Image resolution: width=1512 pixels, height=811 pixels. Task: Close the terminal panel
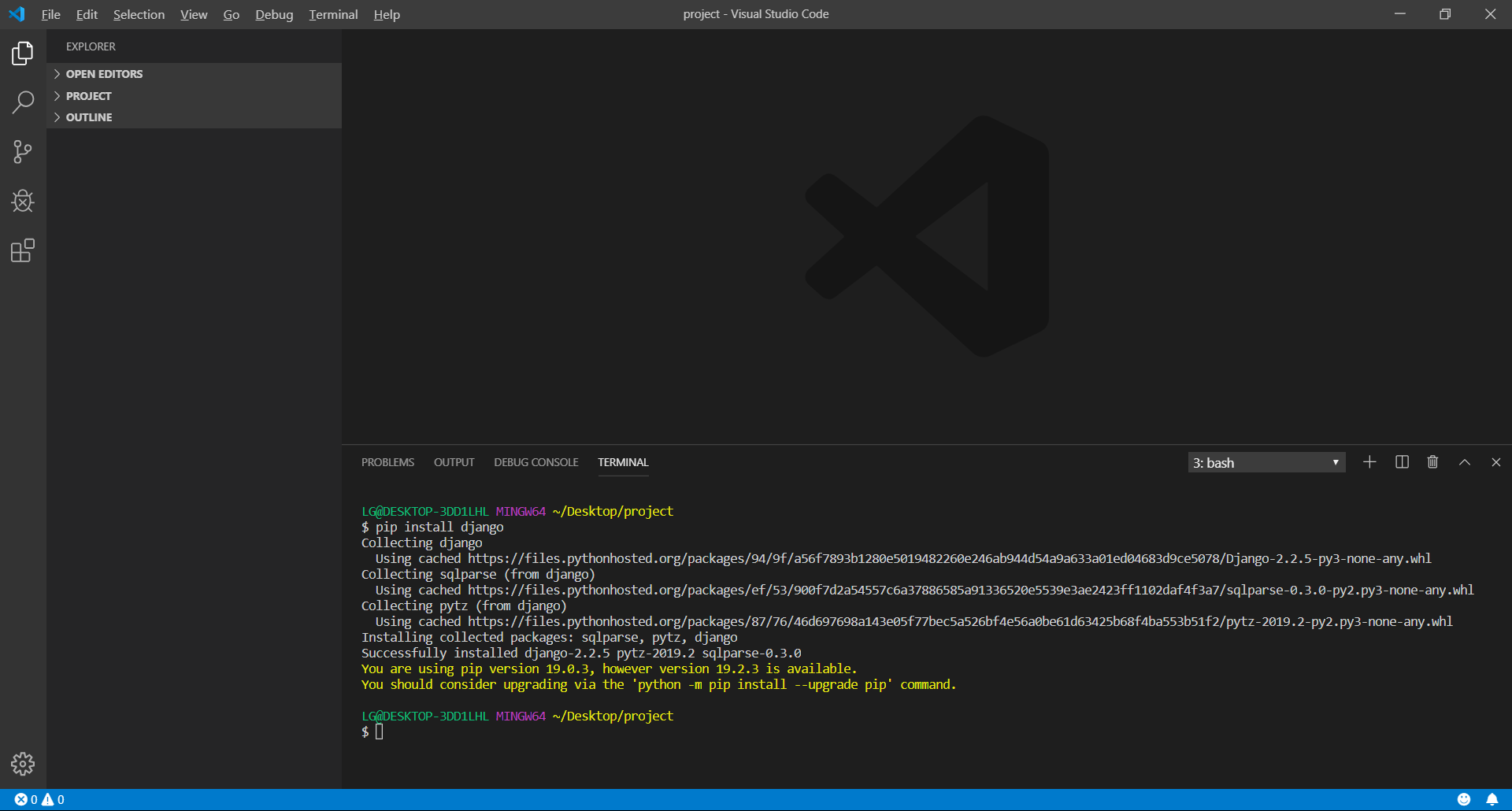pos(1495,462)
